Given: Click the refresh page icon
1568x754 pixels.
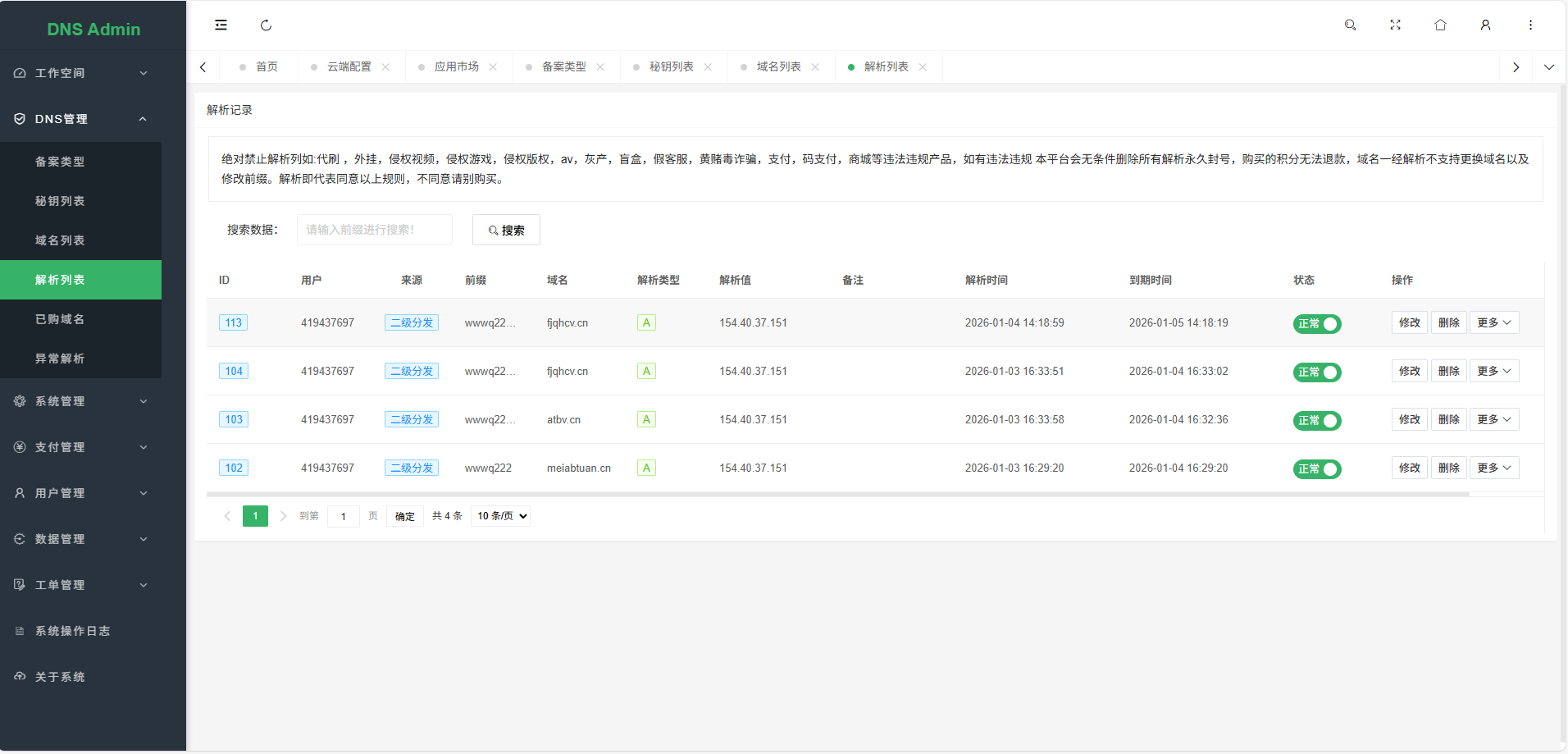Looking at the screenshot, I should coord(266,25).
